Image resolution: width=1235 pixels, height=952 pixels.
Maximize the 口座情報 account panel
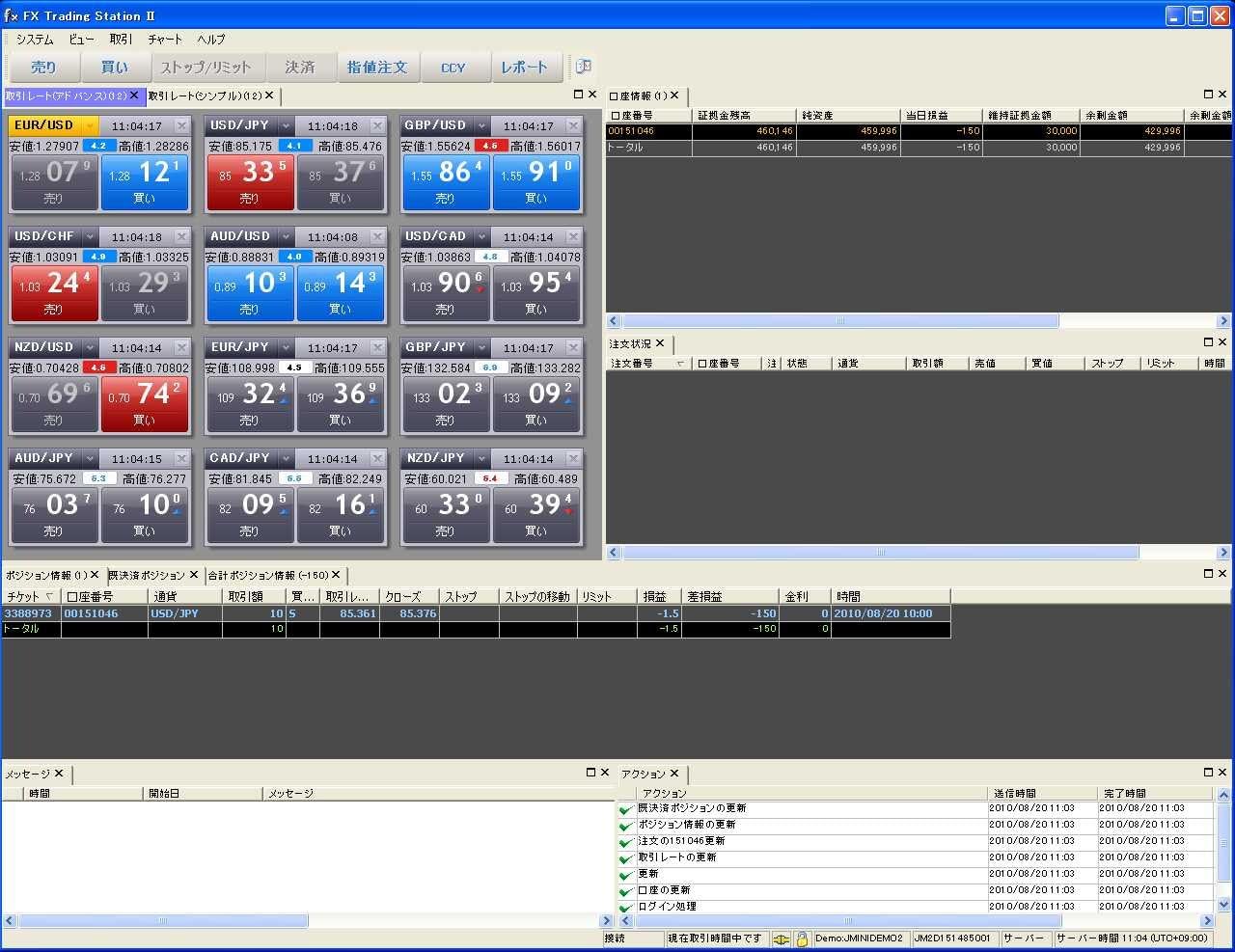click(x=1208, y=95)
